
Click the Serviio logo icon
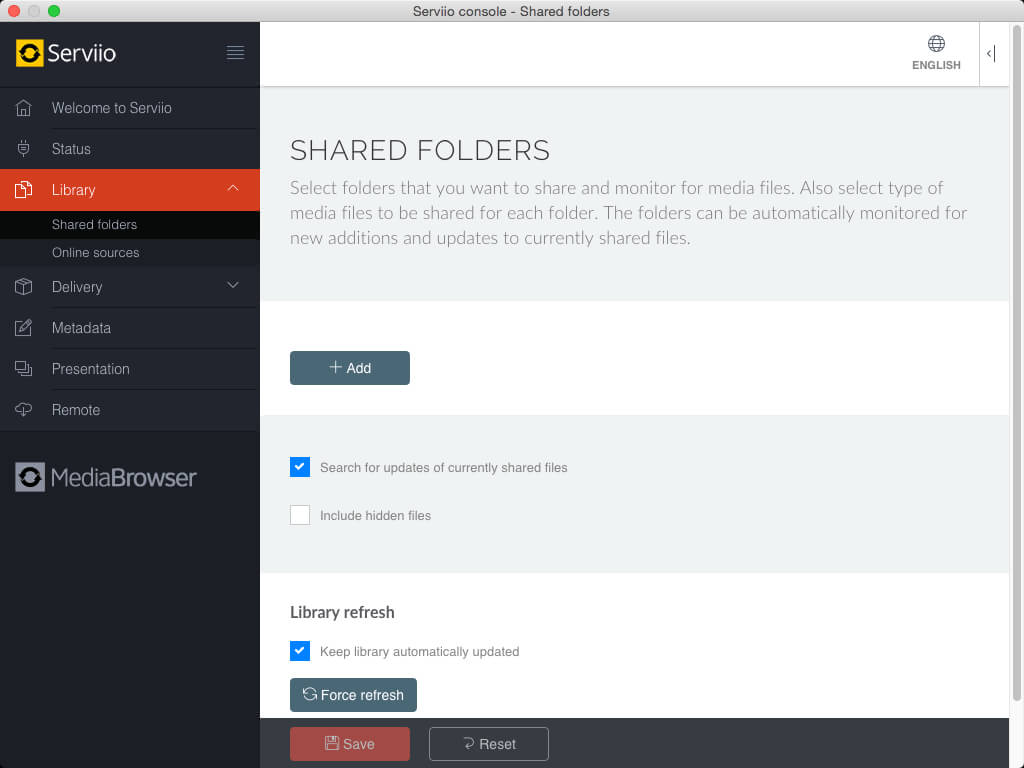[x=30, y=53]
